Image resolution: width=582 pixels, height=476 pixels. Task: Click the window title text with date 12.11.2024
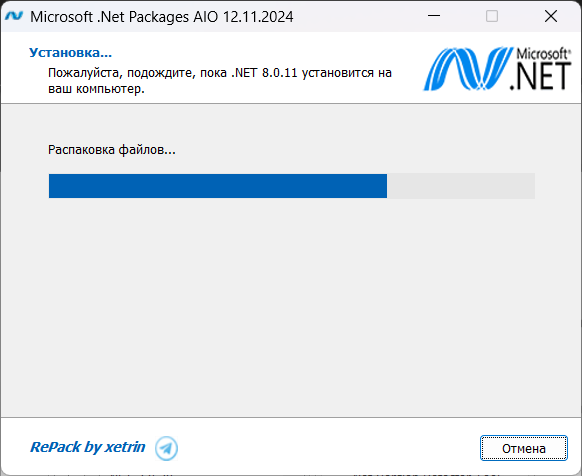(x=162, y=17)
